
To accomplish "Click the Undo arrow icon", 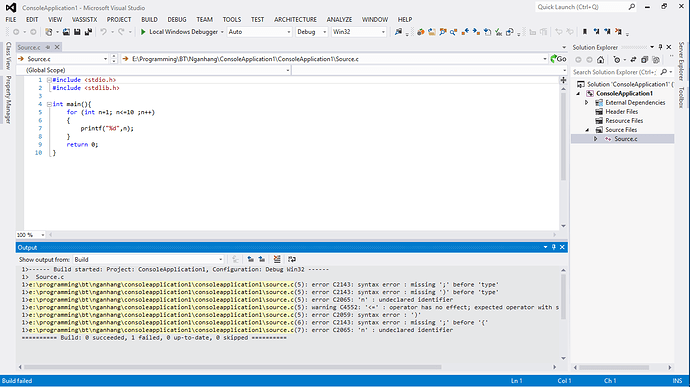I will click(103, 32).
